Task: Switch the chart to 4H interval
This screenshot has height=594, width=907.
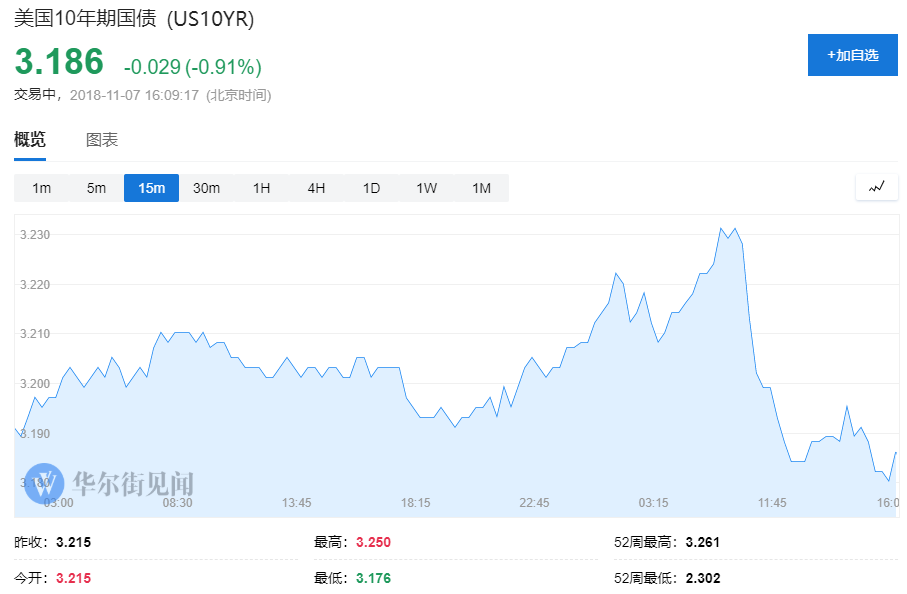Action: pos(316,188)
